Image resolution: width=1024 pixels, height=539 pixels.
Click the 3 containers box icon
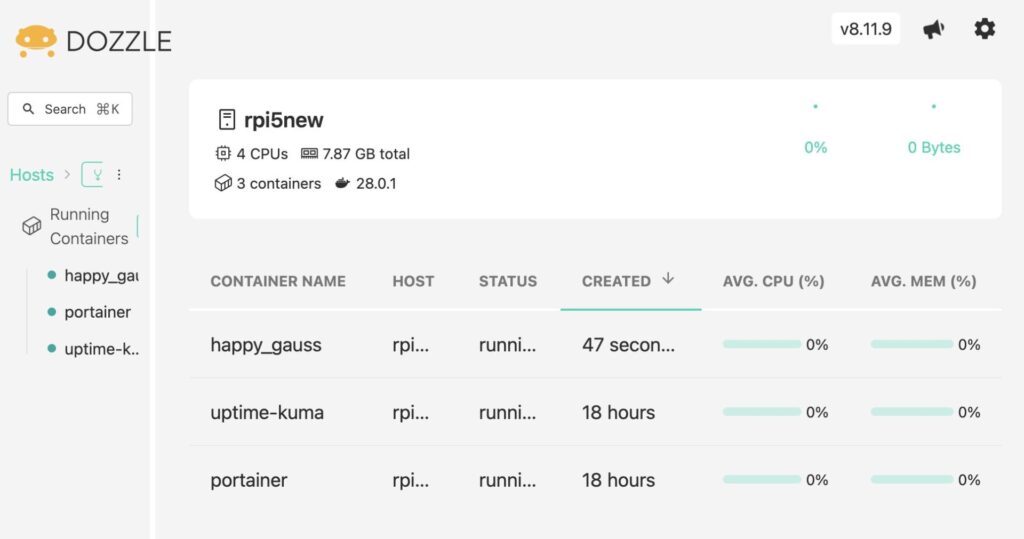[223, 183]
